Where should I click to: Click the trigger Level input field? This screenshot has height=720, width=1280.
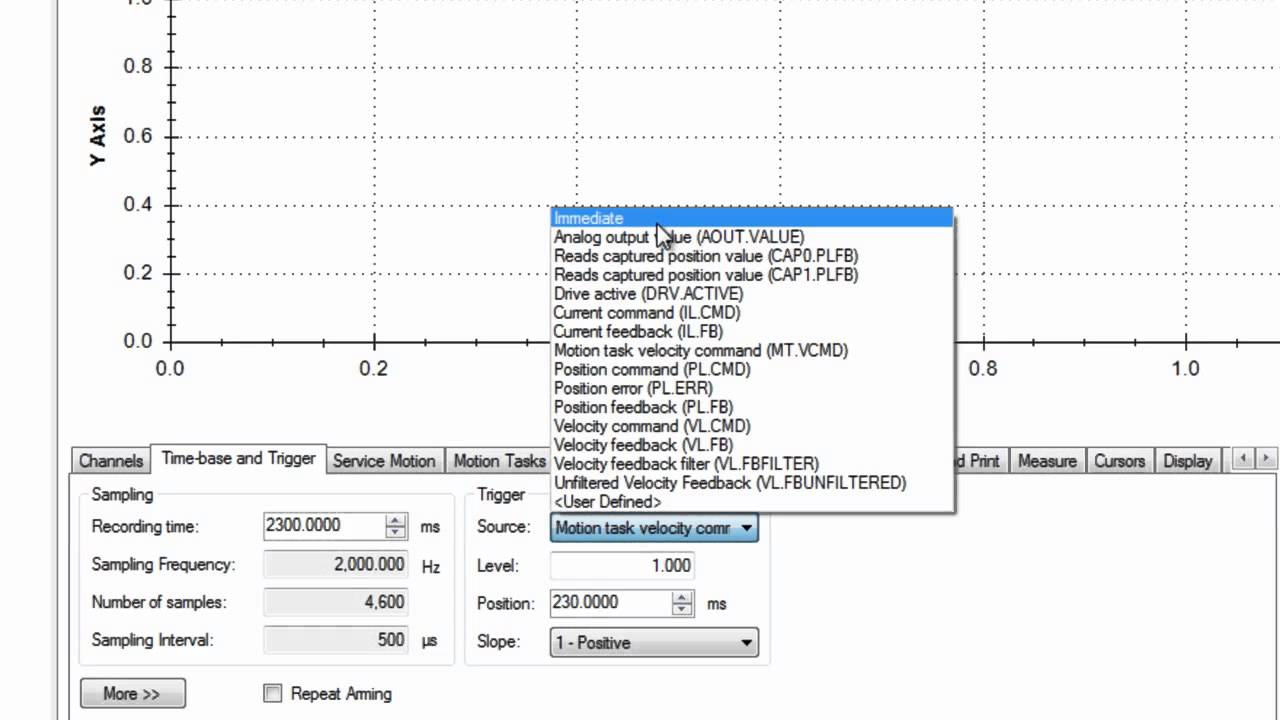pyautogui.click(x=623, y=566)
